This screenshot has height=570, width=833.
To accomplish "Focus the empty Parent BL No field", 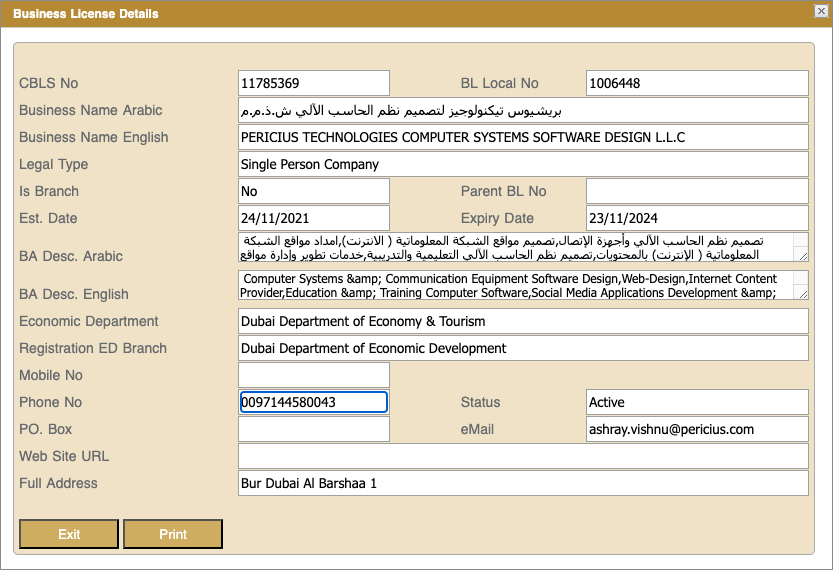I will click(696, 191).
